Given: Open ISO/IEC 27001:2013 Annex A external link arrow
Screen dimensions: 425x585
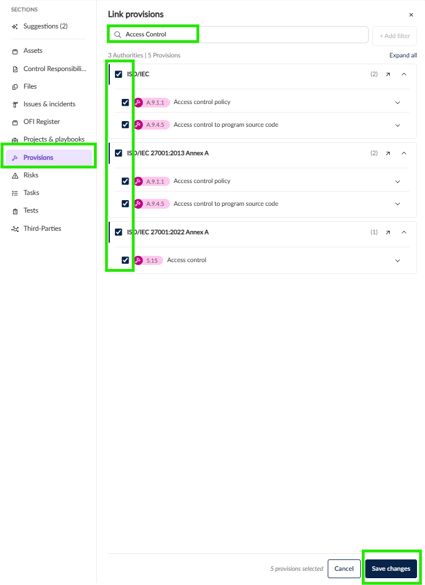Looking at the screenshot, I should click(x=388, y=153).
